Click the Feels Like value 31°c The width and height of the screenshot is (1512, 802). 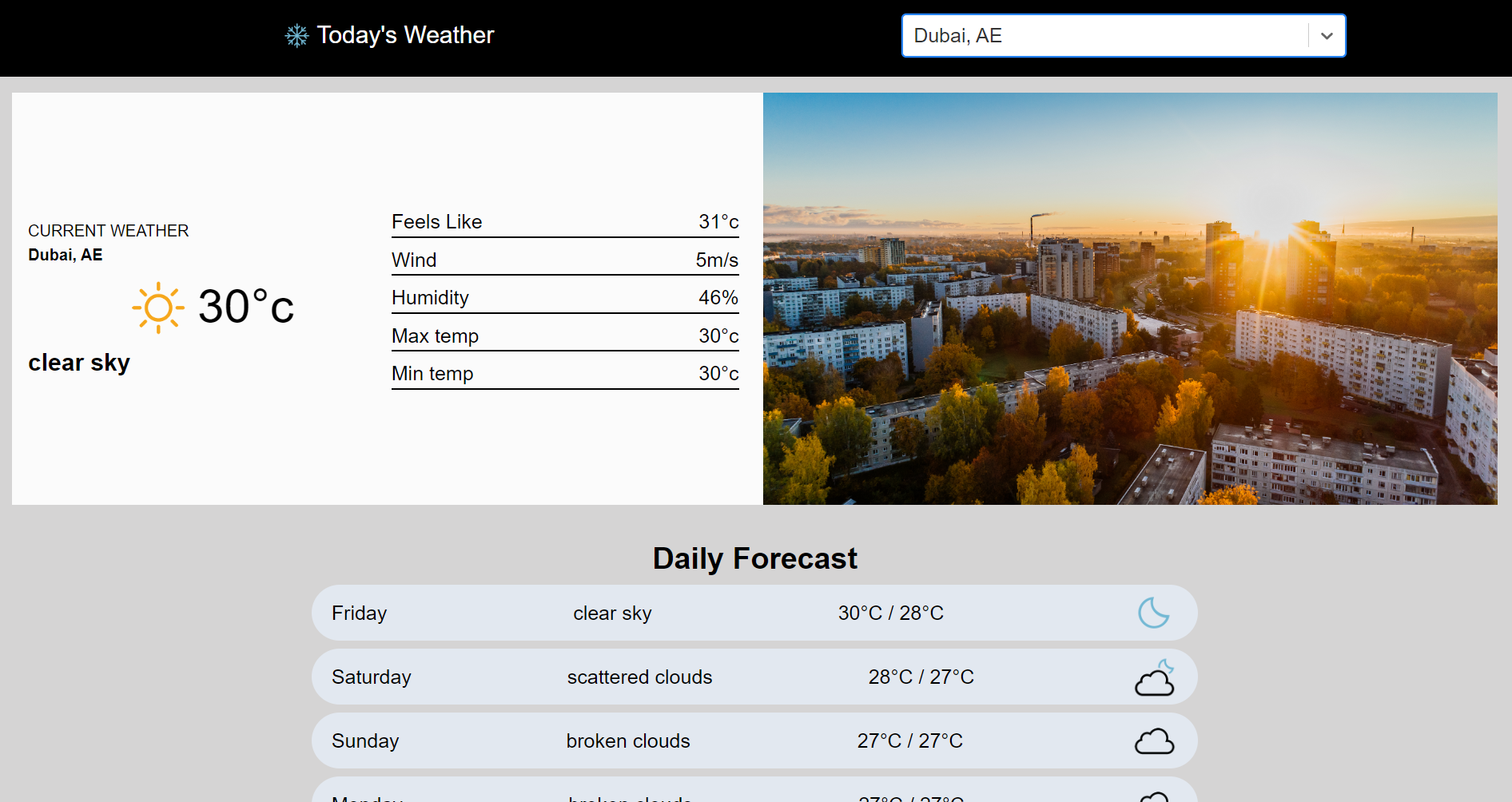(718, 222)
